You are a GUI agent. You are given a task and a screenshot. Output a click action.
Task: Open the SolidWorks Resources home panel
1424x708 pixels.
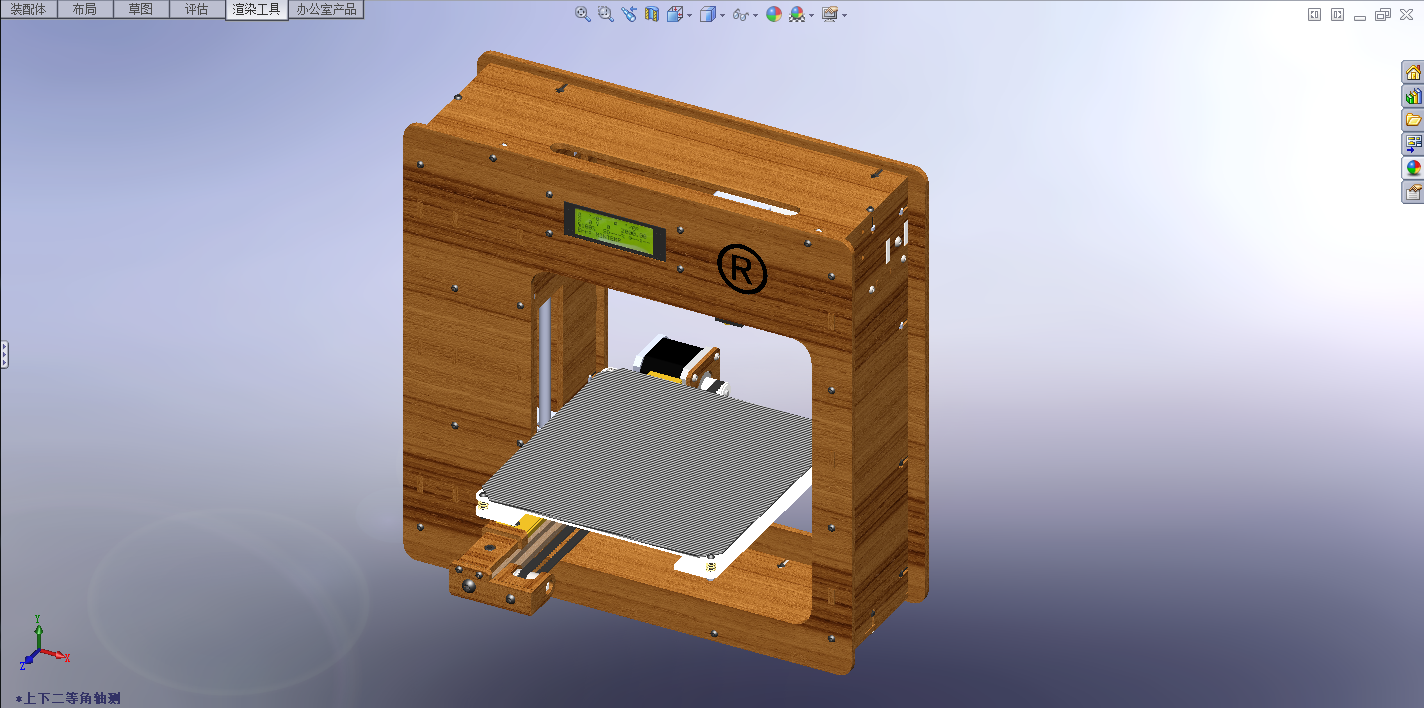(x=1412, y=71)
